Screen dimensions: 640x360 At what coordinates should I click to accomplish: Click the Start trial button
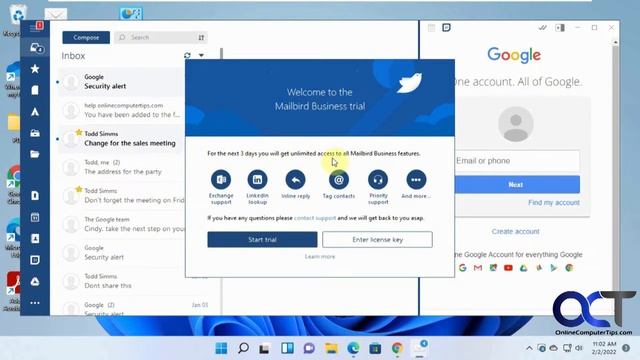tap(262, 240)
